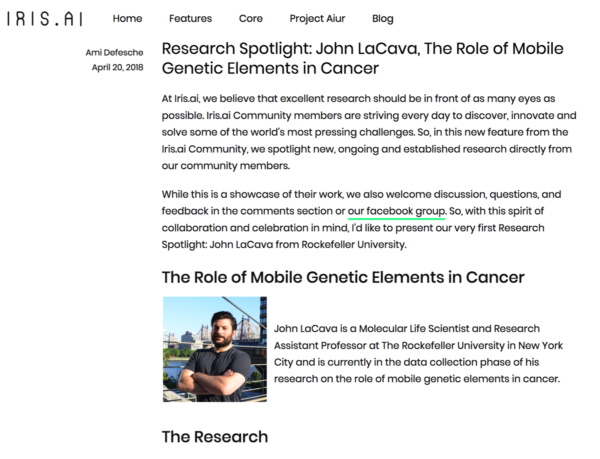Click the April 20, 2018 post date

tap(117, 67)
